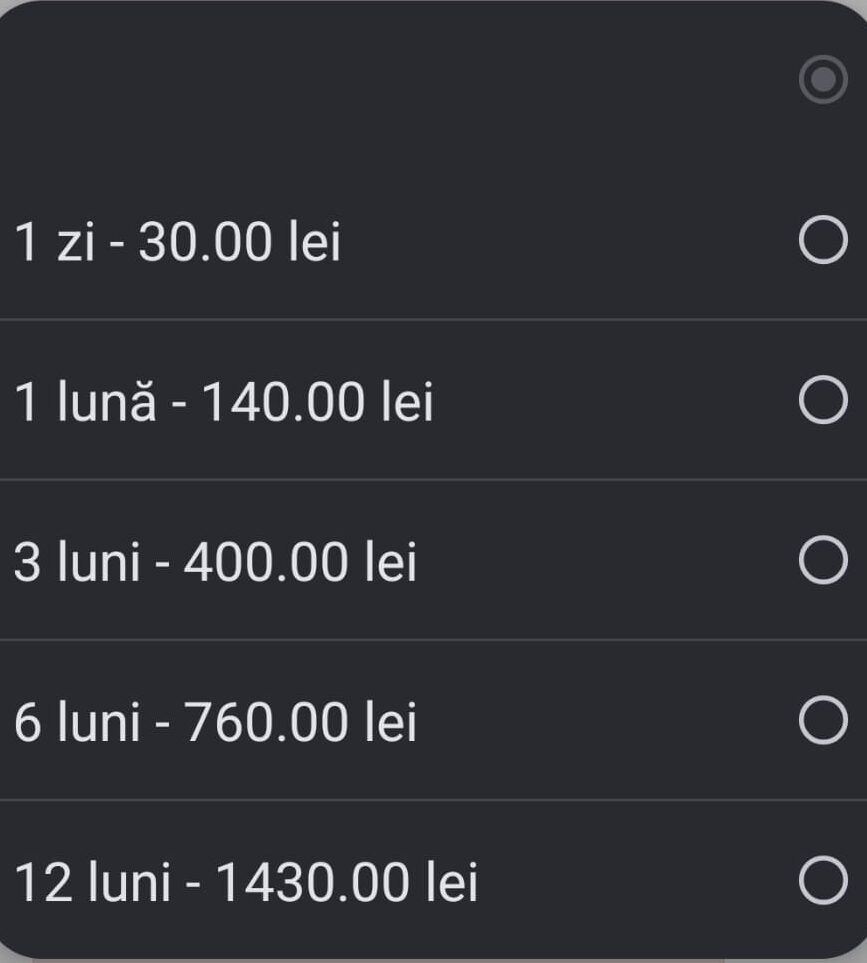Choose the 12 luni radio button
The height and width of the screenshot is (963, 867).
823,881
